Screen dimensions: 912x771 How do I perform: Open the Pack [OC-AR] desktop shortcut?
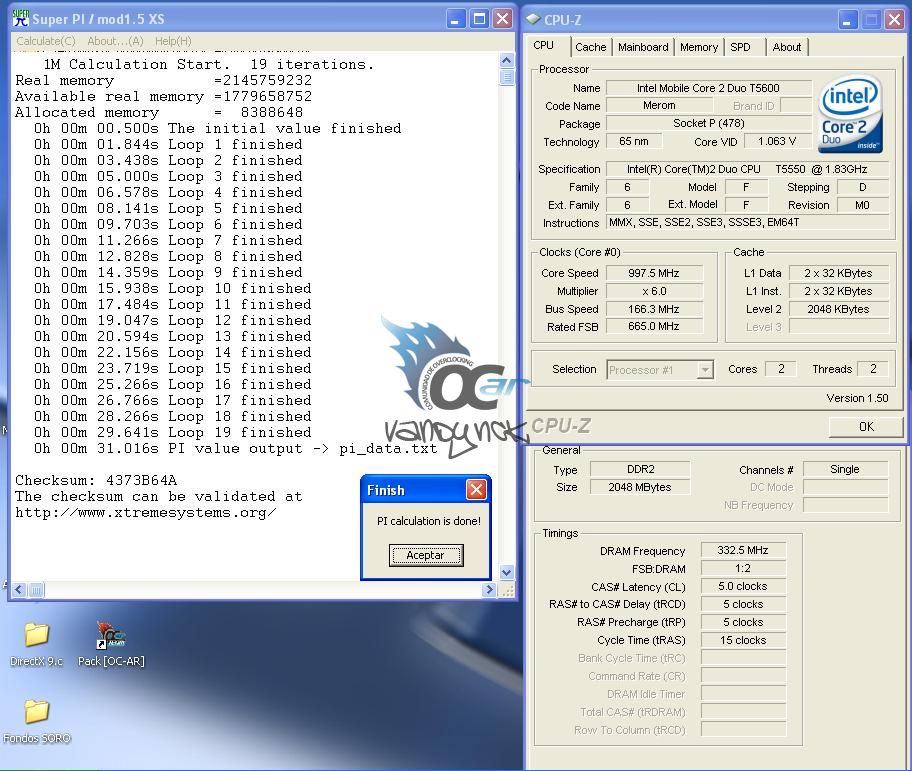[x=111, y=643]
